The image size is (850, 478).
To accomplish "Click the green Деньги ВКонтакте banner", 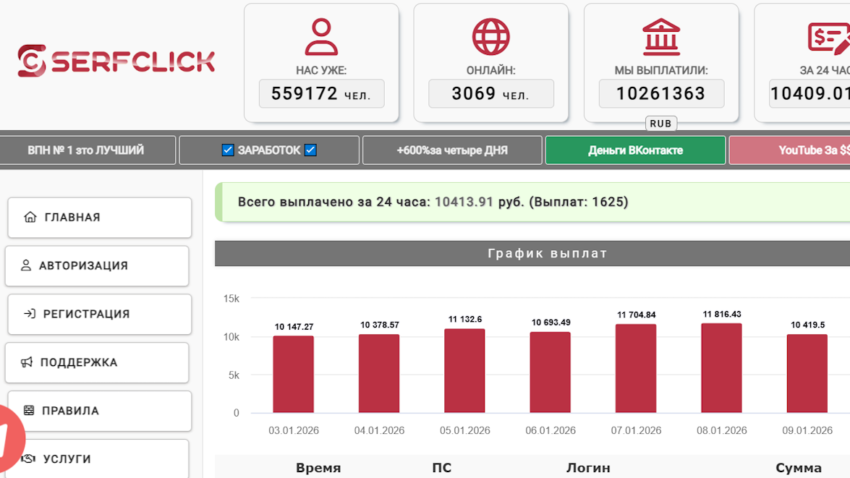I will tap(635, 150).
